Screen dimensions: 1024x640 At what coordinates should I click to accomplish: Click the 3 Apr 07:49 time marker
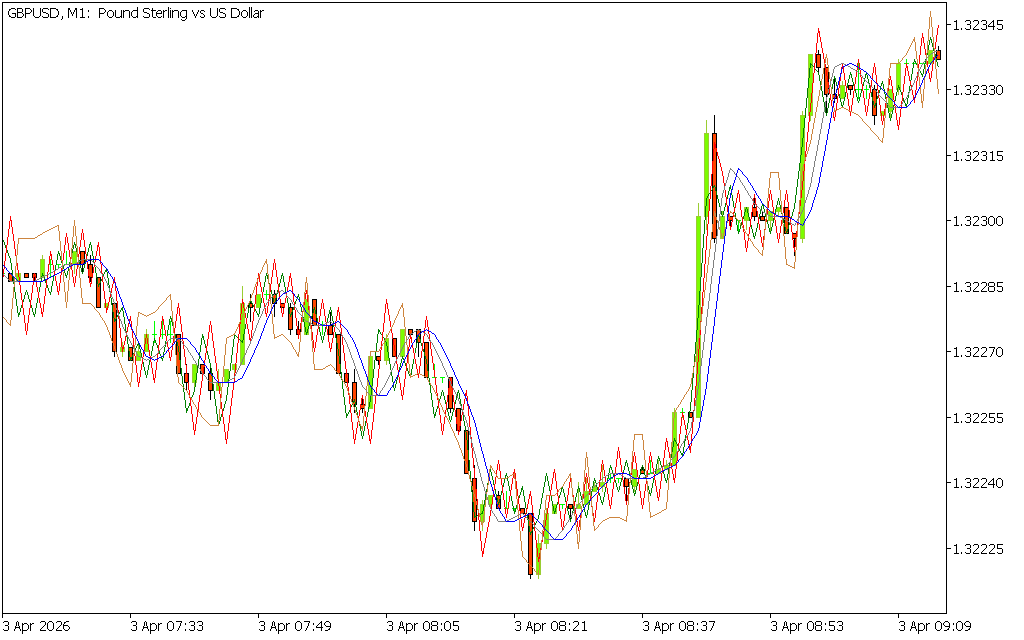click(295, 626)
